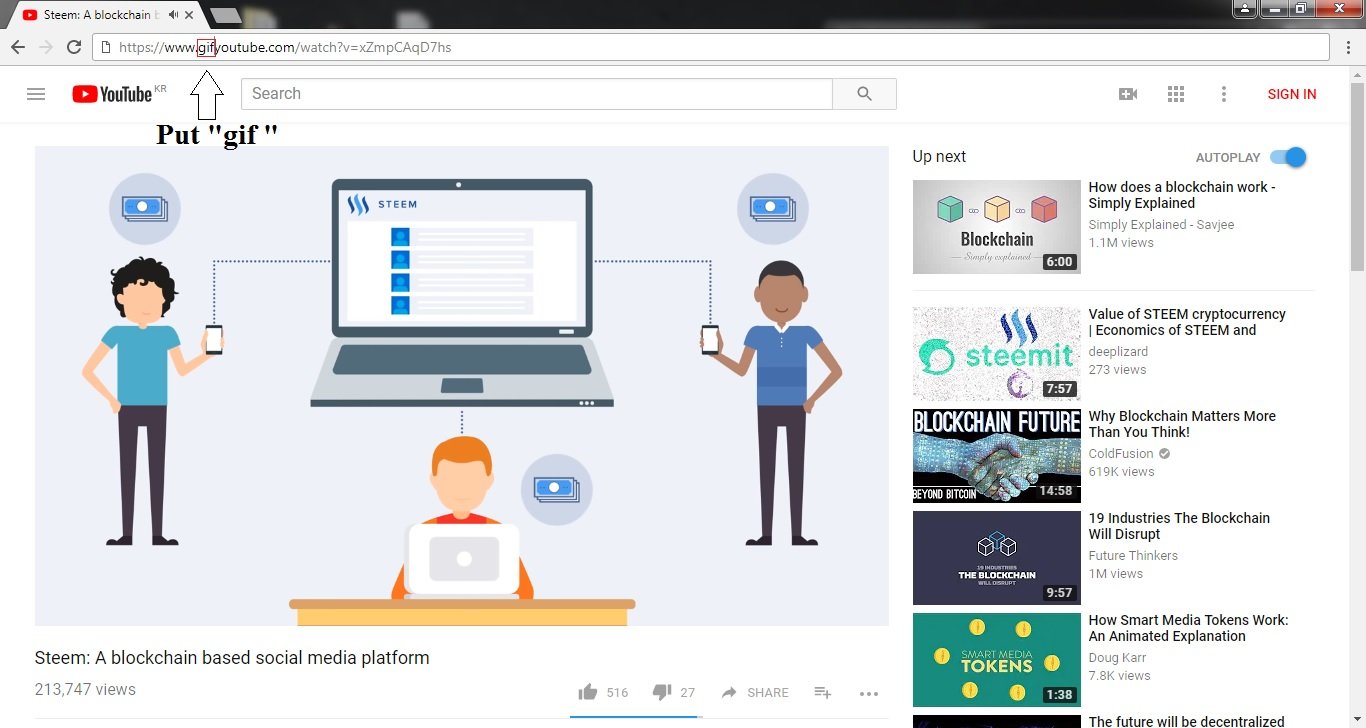Open '19 Industries' video thumbnail
The height and width of the screenshot is (728, 1366).
[997, 558]
